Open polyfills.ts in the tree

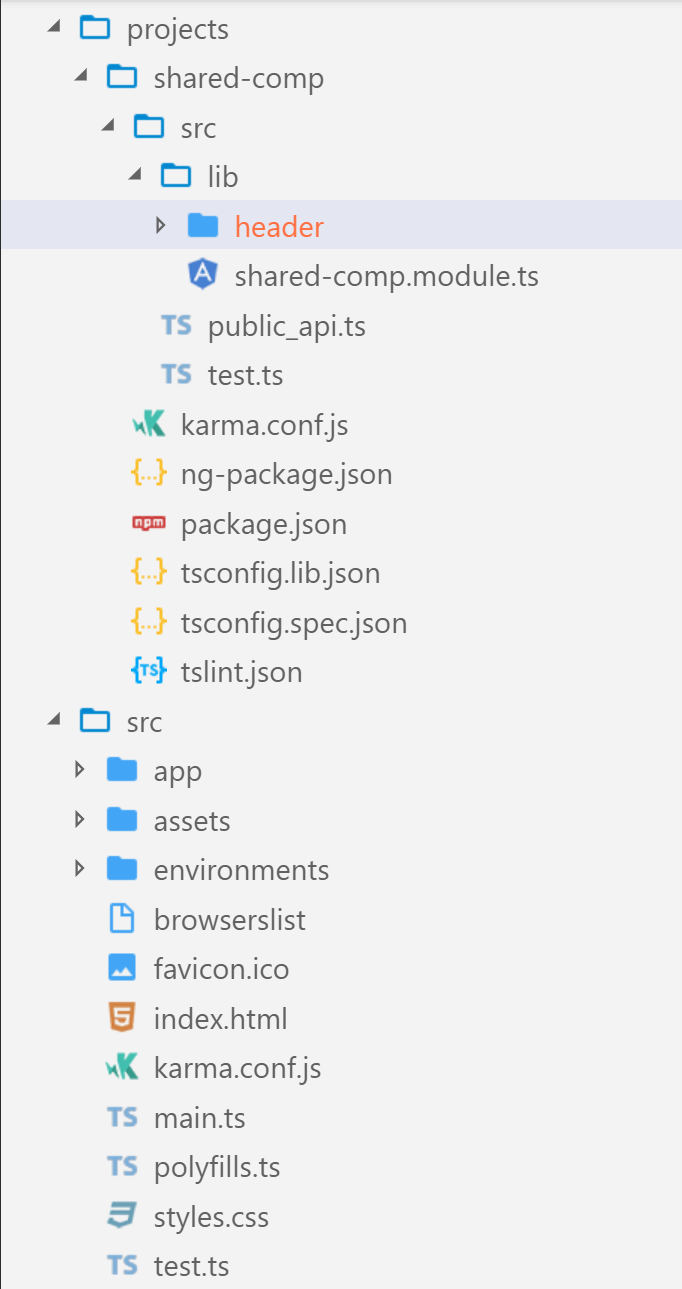point(217,1167)
